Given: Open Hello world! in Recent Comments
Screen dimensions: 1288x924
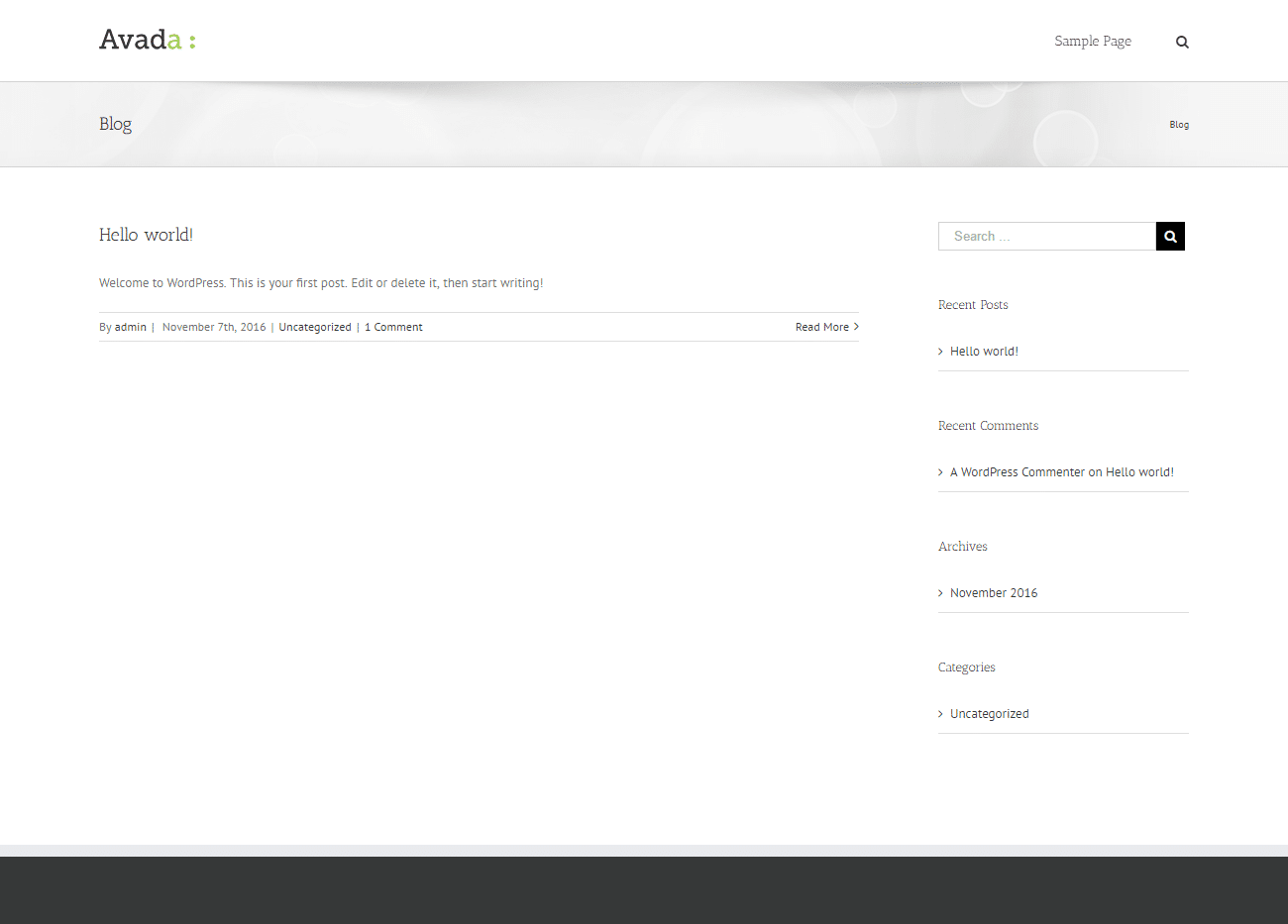Looking at the screenshot, I should coord(1139,472).
